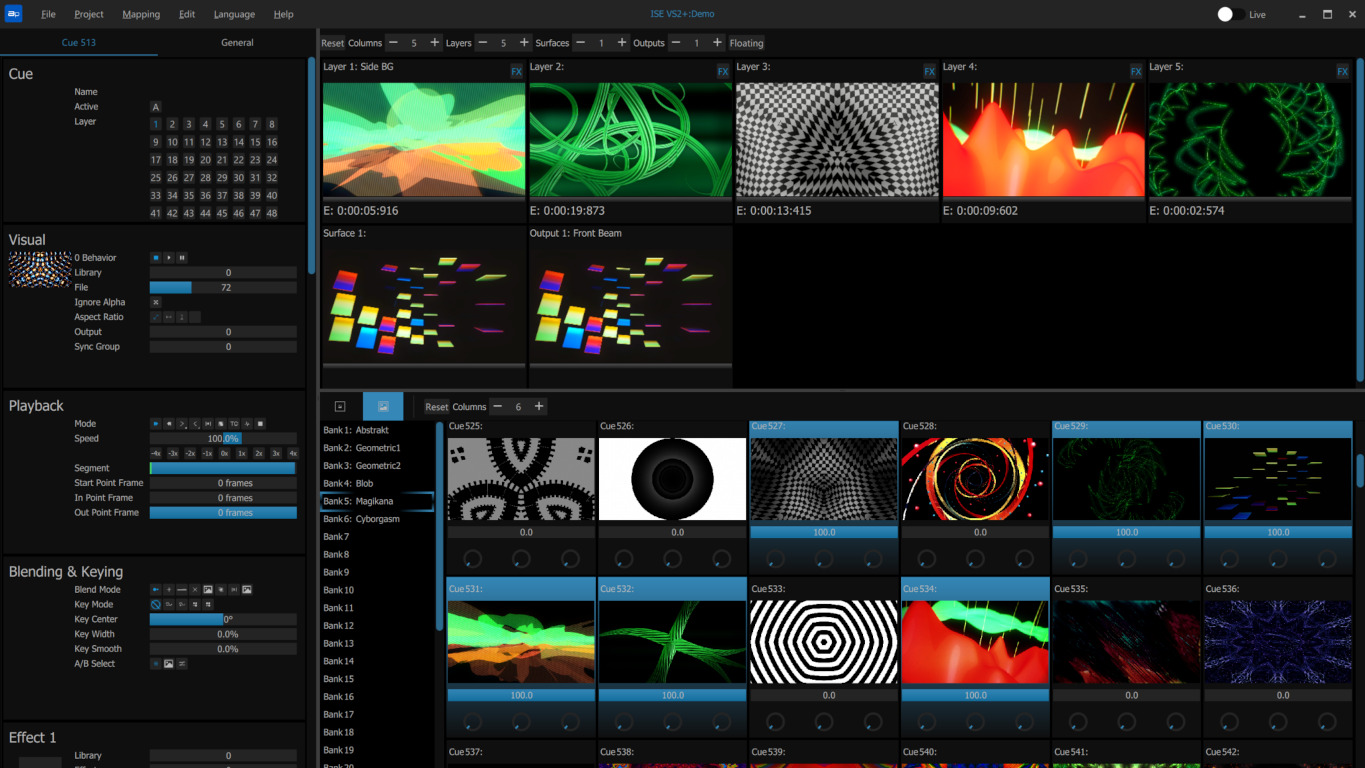Viewport: 1365px width, 768px height.
Task: Switch to the General tab
Action: pos(237,43)
